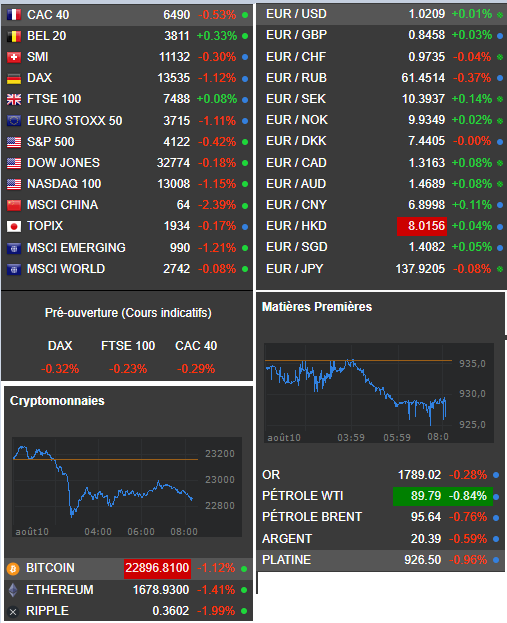The width and height of the screenshot is (507, 623).
Task: Click the green status dot on CAC 40 row
Action: [245, 15]
